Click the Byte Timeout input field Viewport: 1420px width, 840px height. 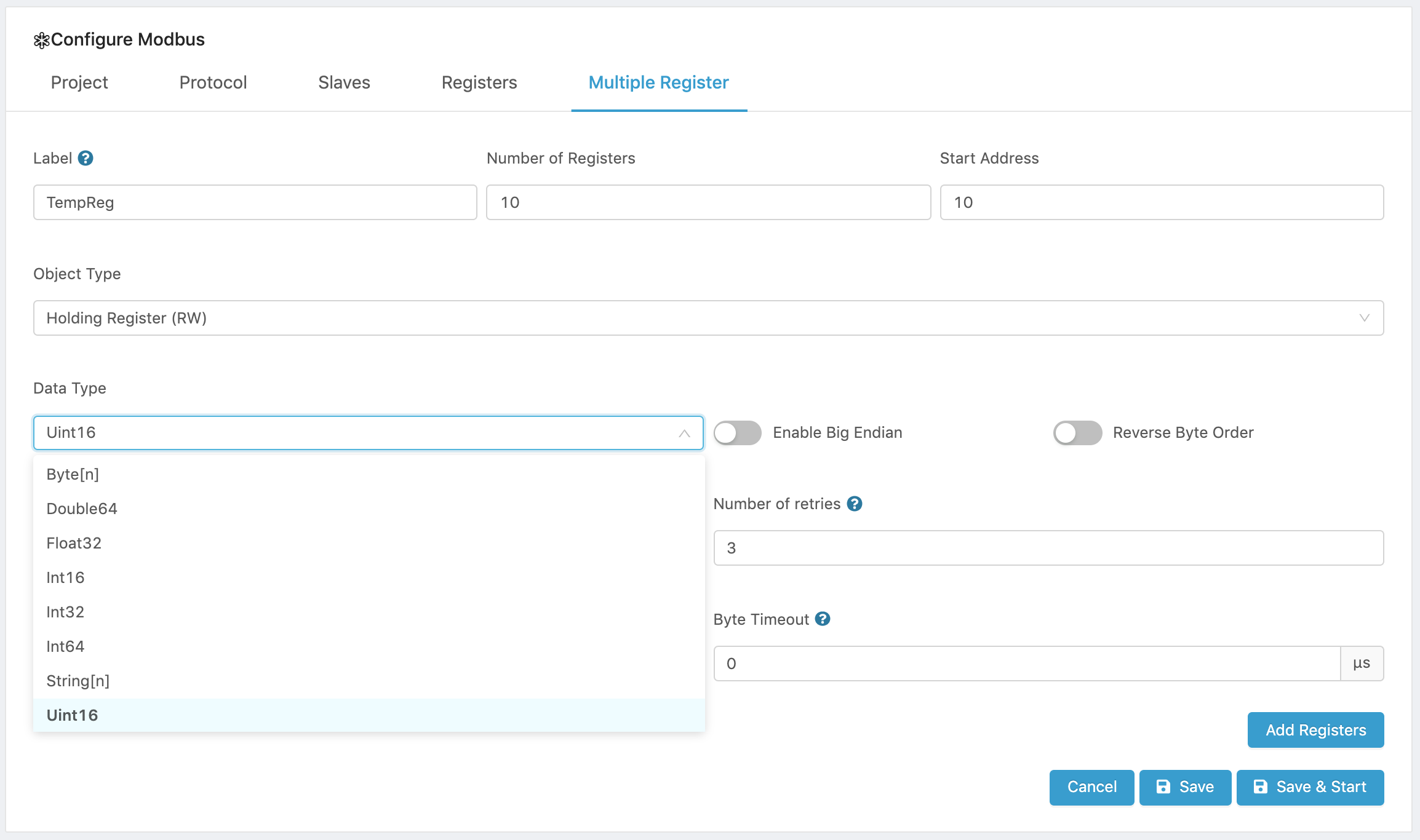click(x=1027, y=664)
